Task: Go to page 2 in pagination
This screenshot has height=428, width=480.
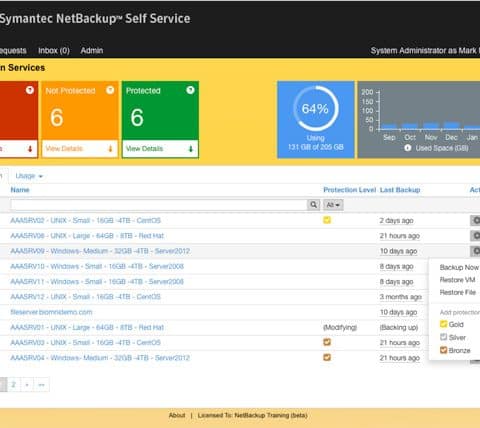Action: coord(14,385)
